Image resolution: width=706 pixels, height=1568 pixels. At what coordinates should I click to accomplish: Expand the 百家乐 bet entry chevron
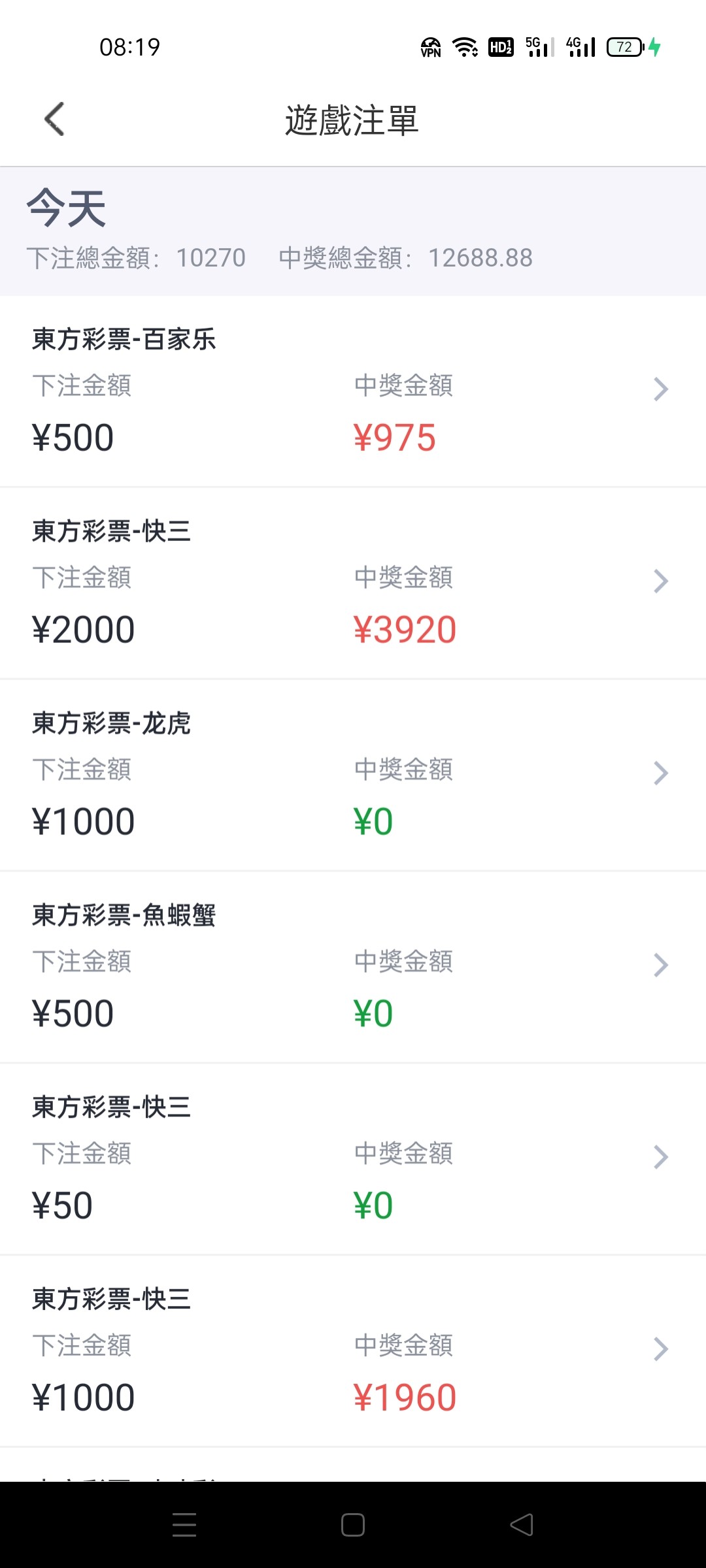(x=660, y=389)
